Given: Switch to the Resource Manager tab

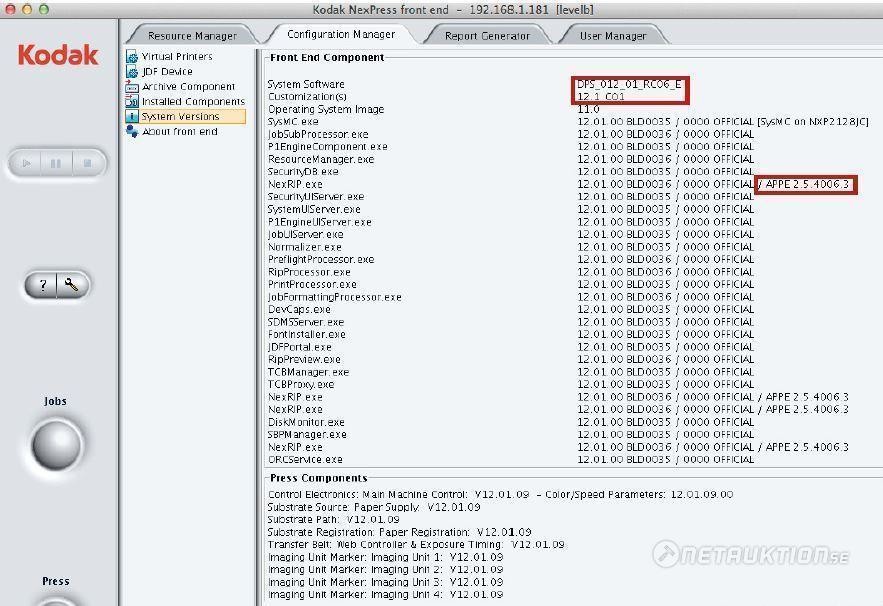Looking at the screenshot, I should (x=192, y=35).
